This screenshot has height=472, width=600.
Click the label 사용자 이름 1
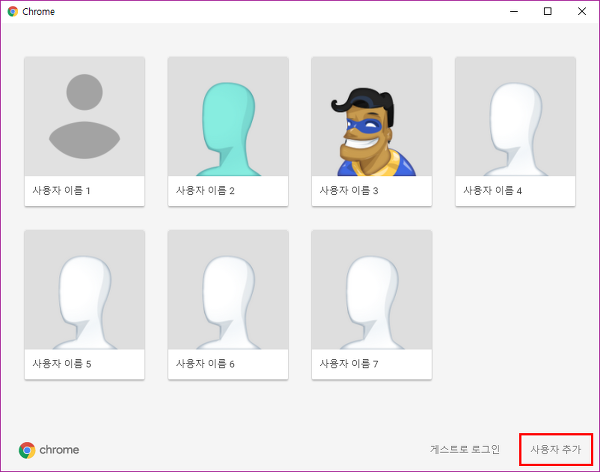click(x=61, y=191)
